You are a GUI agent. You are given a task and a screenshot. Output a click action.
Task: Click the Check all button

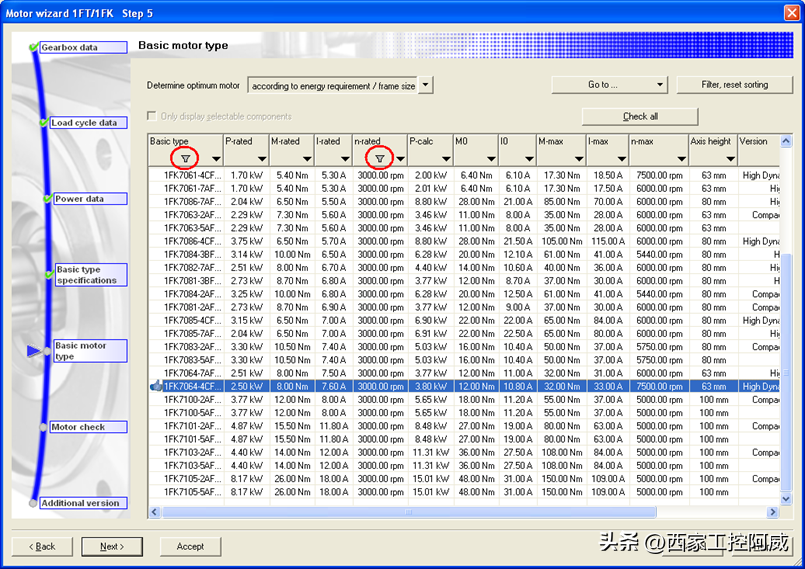[x=640, y=116]
